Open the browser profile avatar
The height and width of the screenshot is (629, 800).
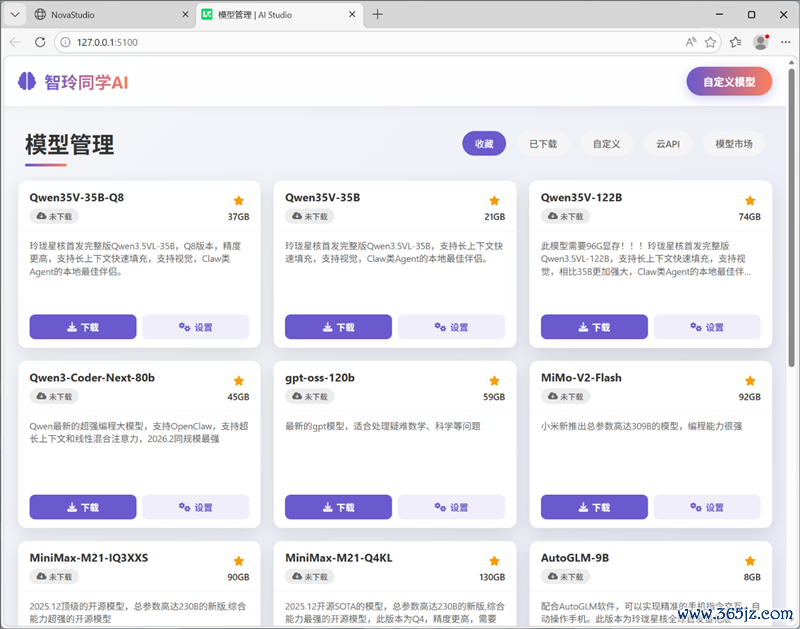[761, 42]
